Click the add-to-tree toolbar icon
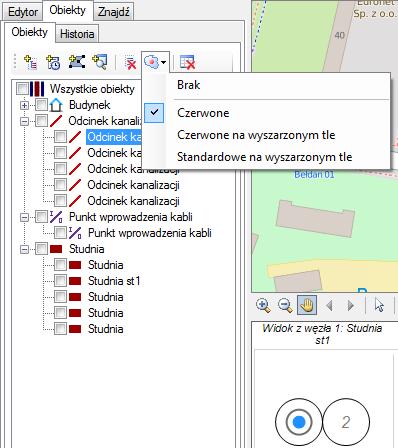The image size is (398, 448). (x=31, y=62)
